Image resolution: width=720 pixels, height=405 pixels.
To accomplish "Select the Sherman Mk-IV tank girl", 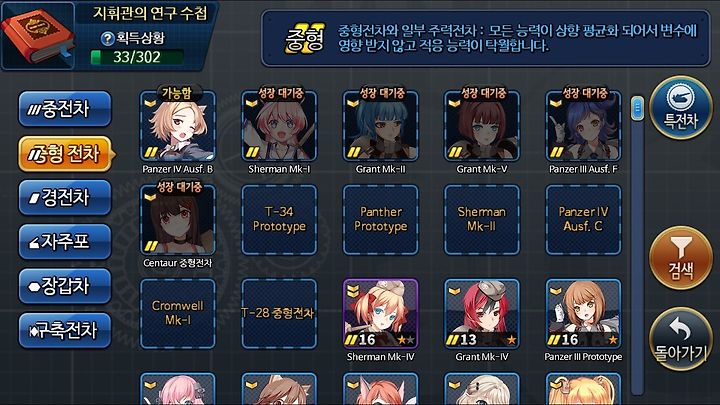I will pyautogui.click(x=381, y=314).
